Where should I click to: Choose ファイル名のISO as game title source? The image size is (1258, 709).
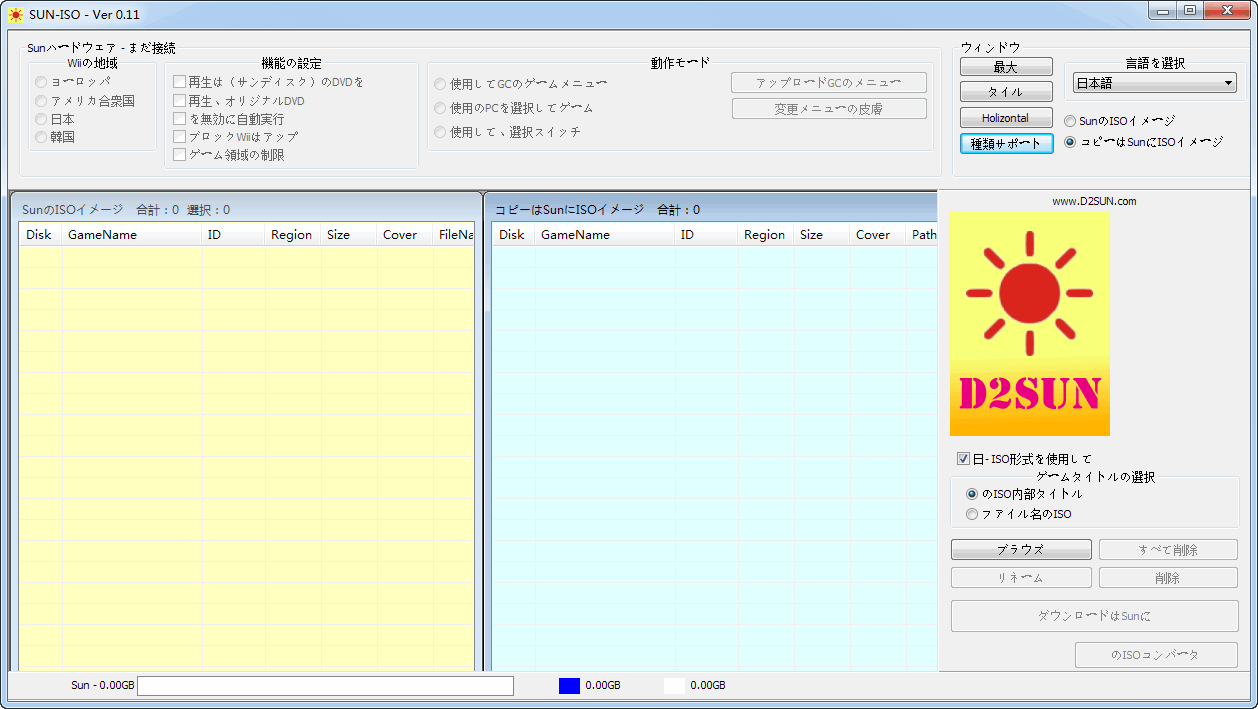click(972, 514)
